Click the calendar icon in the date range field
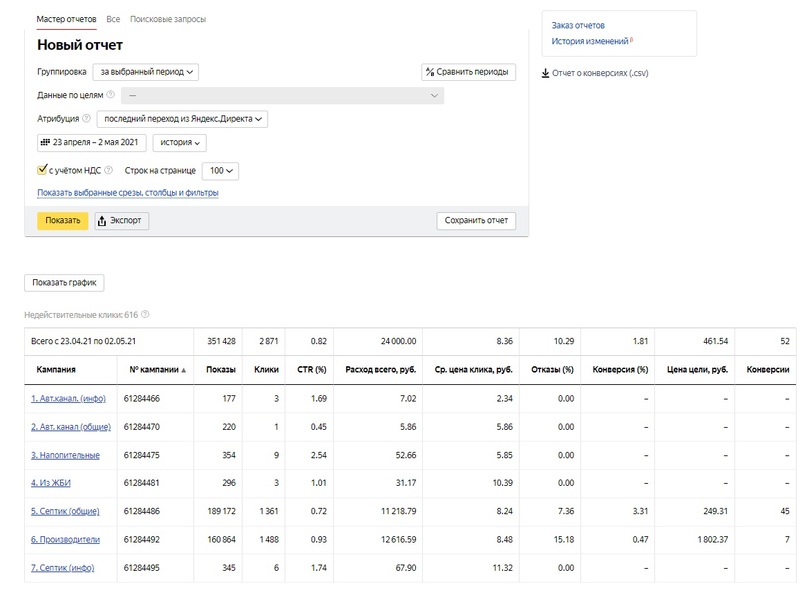Image resolution: width=807 pixels, height=595 pixels. [x=45, y=142]
